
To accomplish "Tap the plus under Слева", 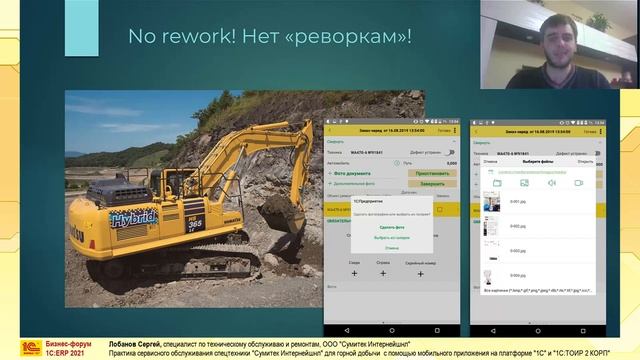I will (x=354, y=273).
